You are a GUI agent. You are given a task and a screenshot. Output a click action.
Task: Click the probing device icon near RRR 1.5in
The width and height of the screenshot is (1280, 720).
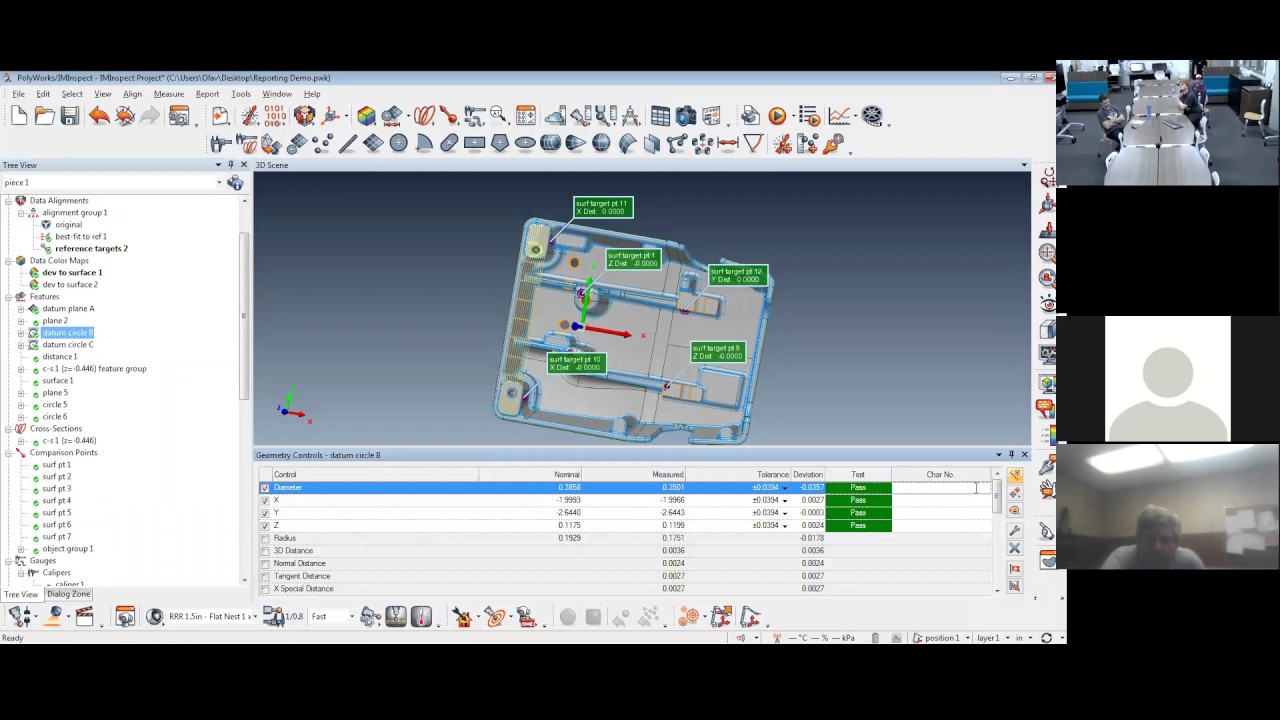(155, 617)
